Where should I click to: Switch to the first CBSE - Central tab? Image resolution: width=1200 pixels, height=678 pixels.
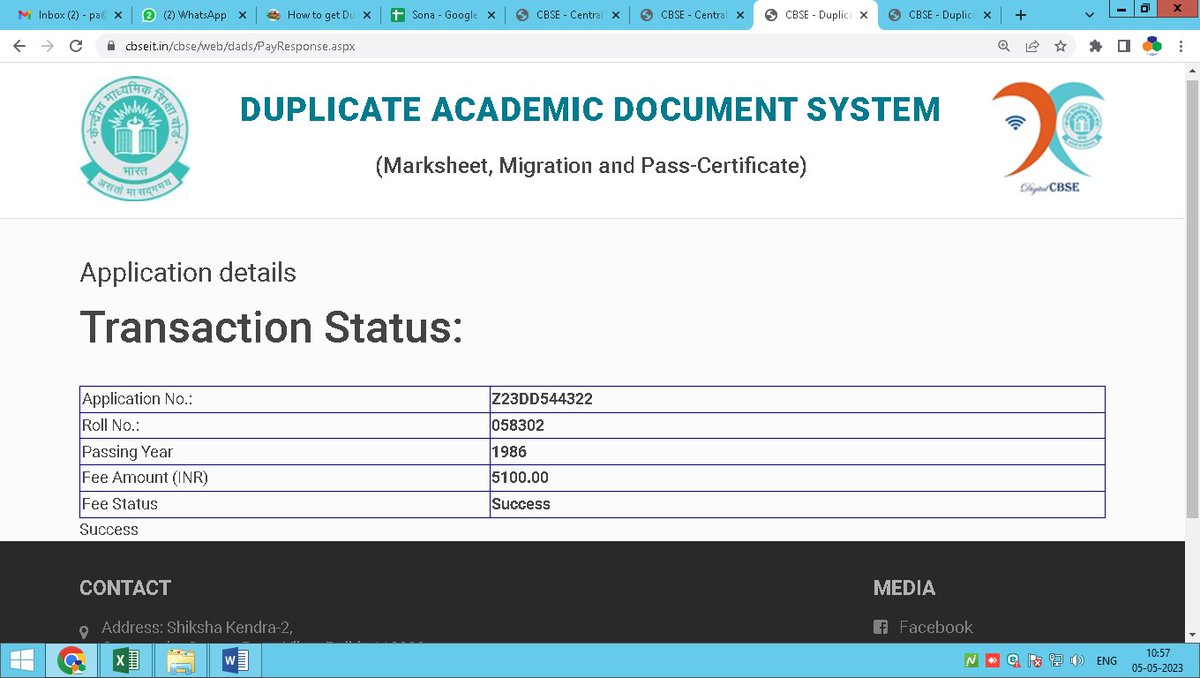coord(567,15)
